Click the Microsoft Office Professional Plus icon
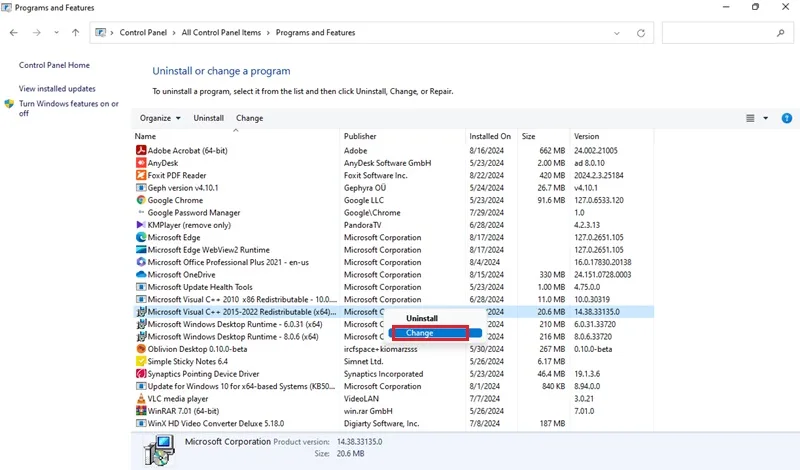This screenshot has width=800, height=470. pos(141,262)
